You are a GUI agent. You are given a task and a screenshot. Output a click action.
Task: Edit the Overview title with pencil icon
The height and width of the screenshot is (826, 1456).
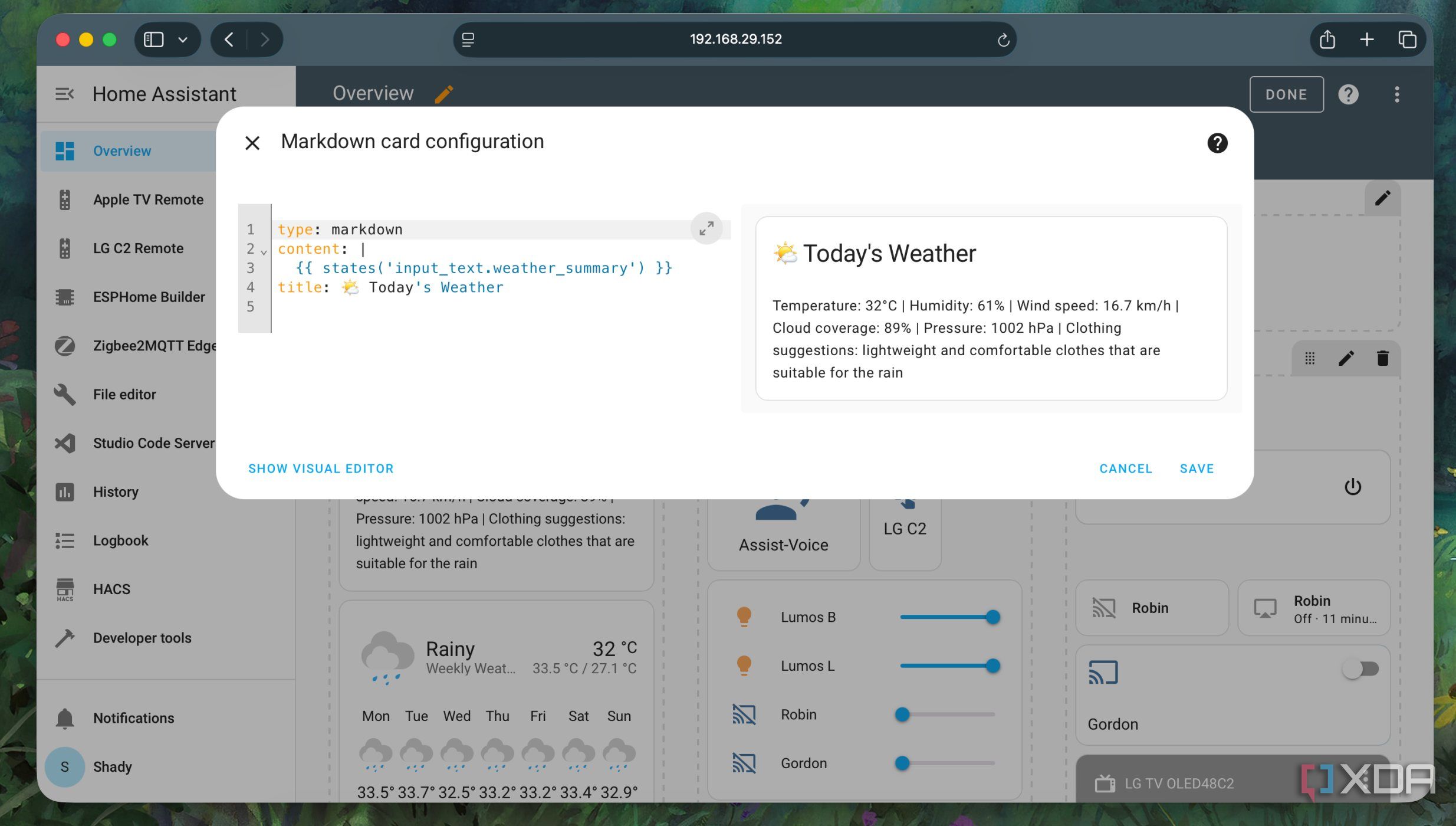point(443,94)
